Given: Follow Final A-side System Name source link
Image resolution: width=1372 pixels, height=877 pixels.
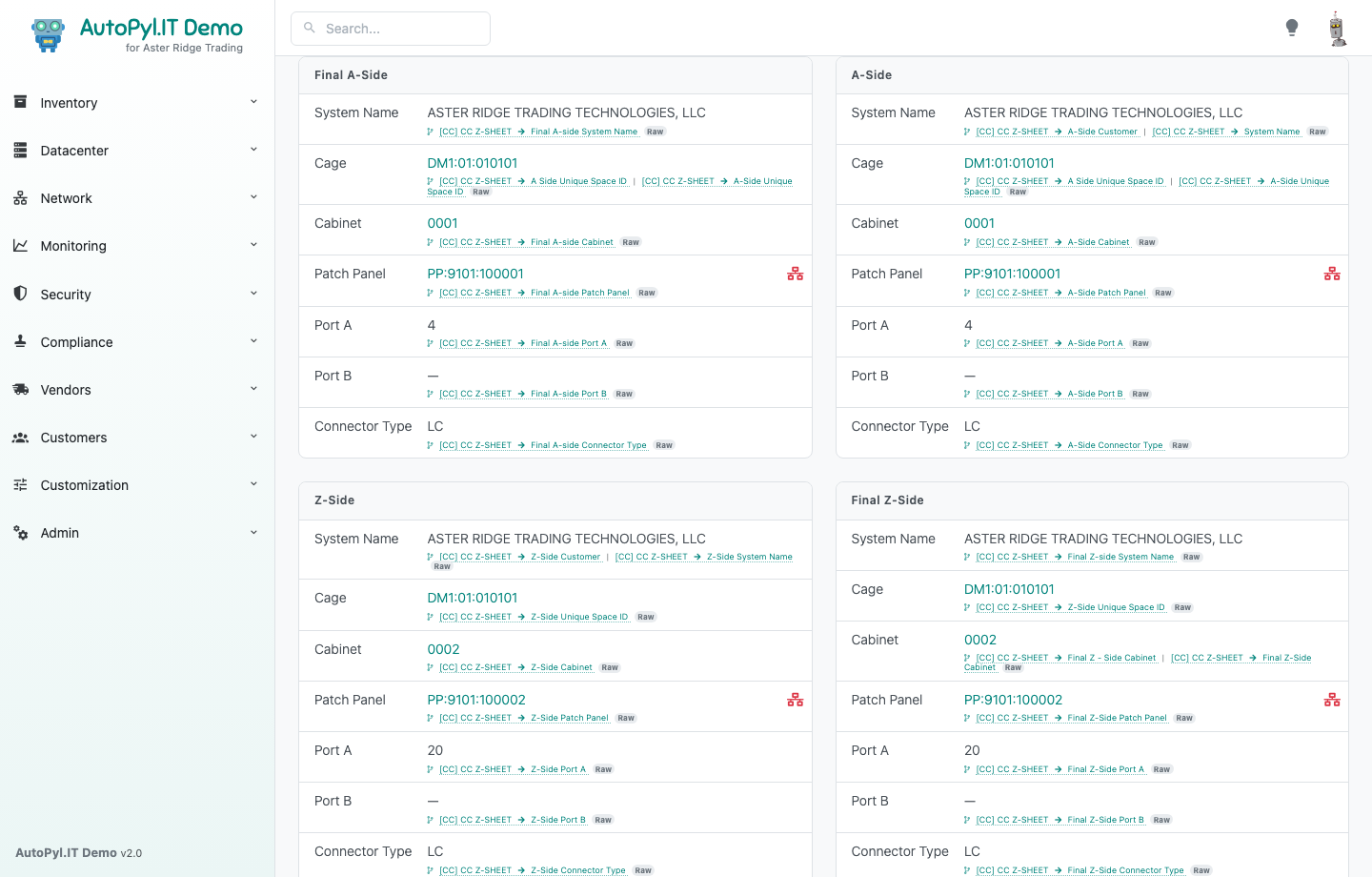Looking at the screenshot, I should click(x=538, y=132).
